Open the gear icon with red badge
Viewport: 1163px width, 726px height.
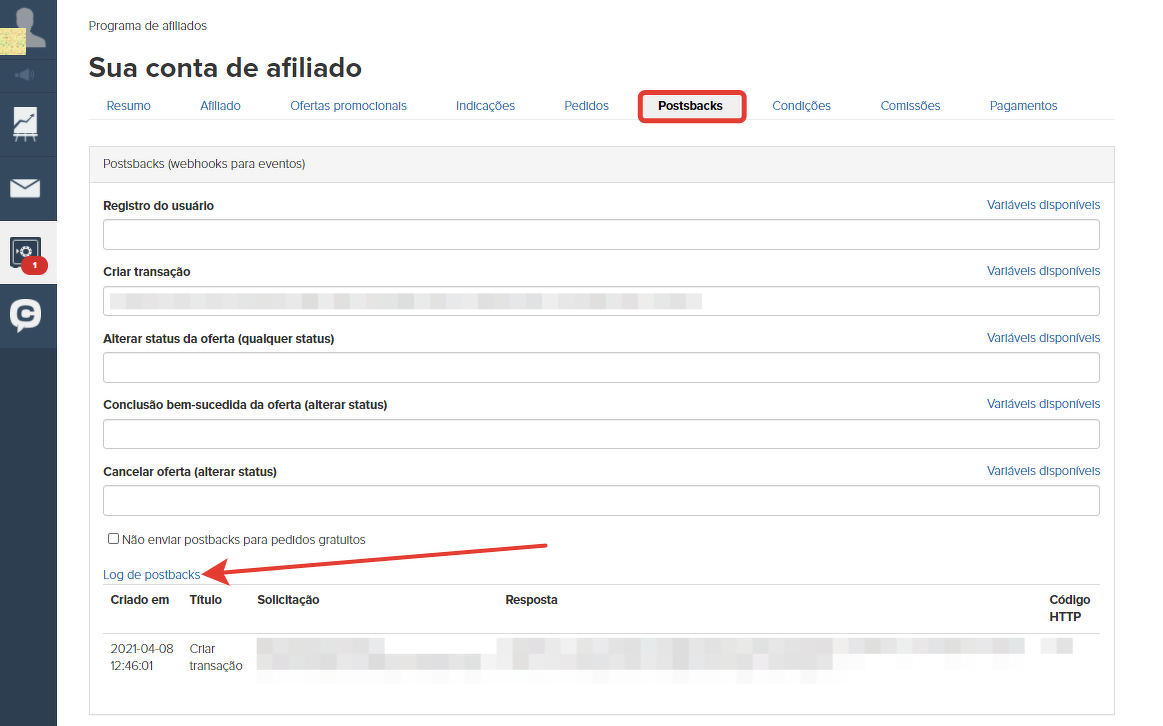26,252
